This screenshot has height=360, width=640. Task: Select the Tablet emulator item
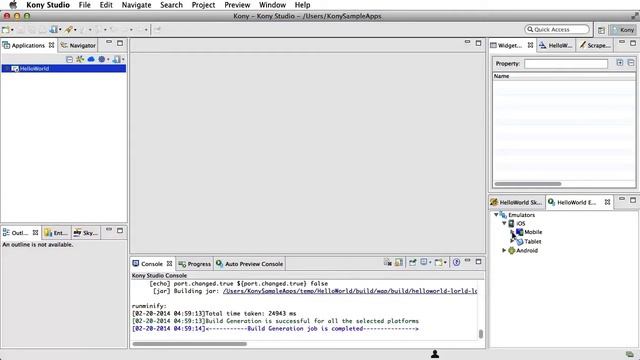533,242
